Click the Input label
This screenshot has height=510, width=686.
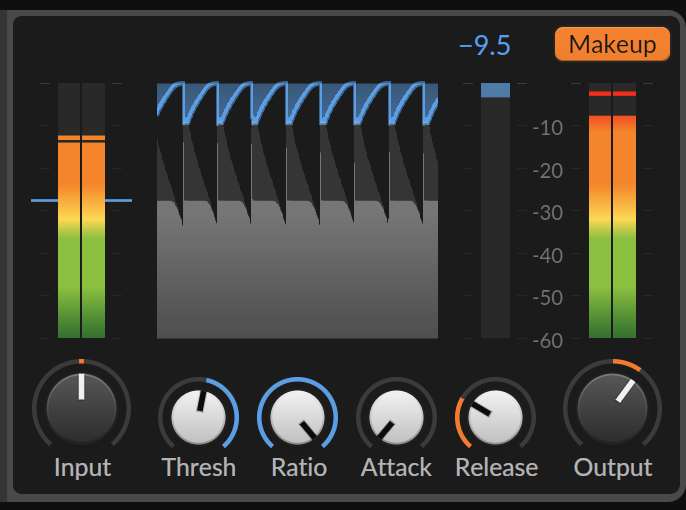click(83, 468)
